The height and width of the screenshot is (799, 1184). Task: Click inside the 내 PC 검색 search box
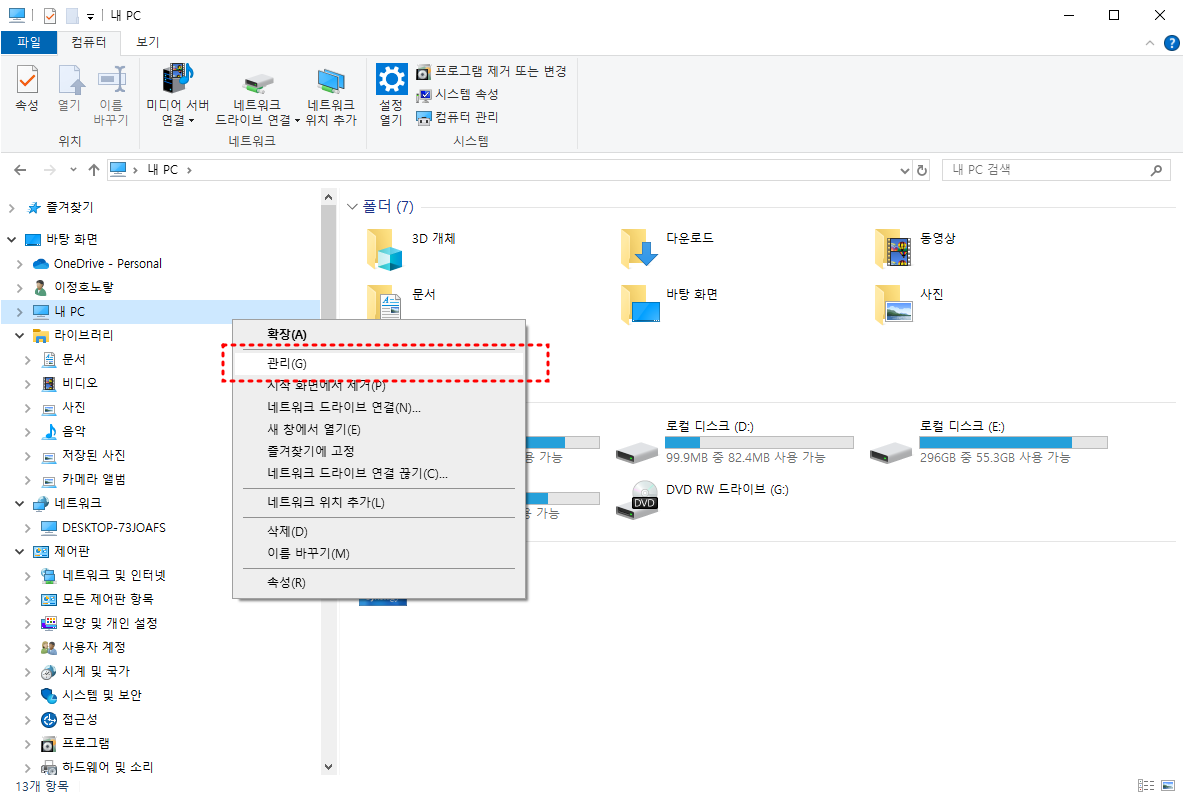tap(1050, 169)
